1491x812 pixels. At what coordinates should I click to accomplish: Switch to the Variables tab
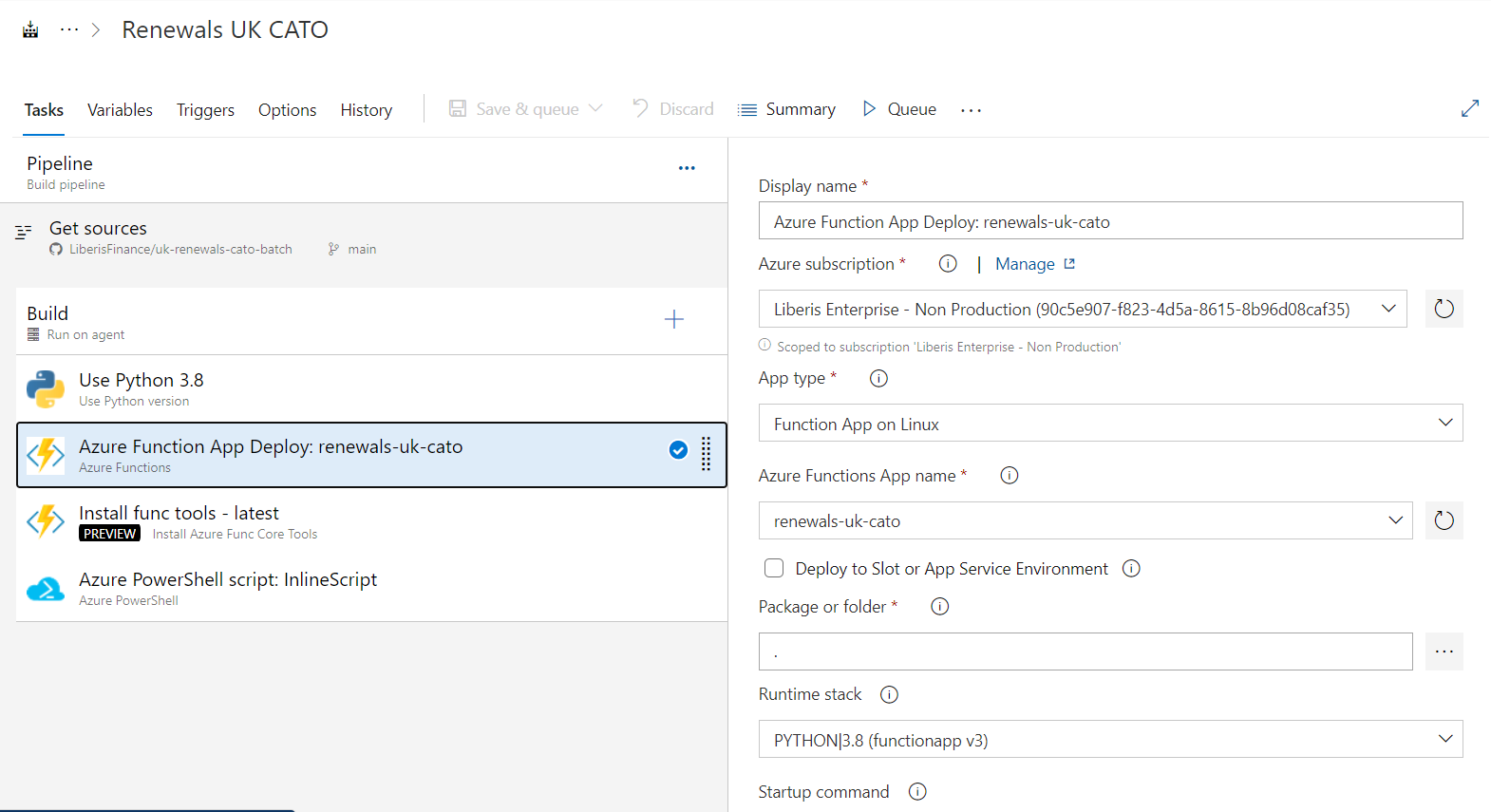120,110
